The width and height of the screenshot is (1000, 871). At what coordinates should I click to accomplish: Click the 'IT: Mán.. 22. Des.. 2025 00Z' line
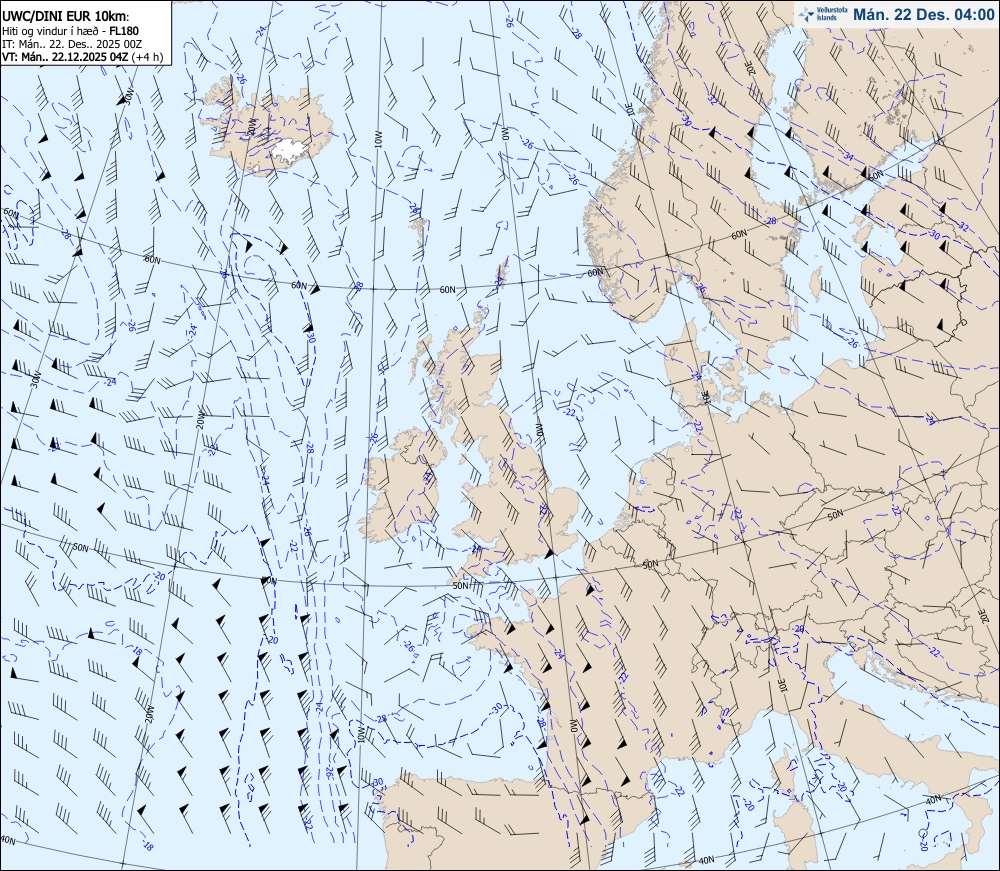click(x=72, y=43)
